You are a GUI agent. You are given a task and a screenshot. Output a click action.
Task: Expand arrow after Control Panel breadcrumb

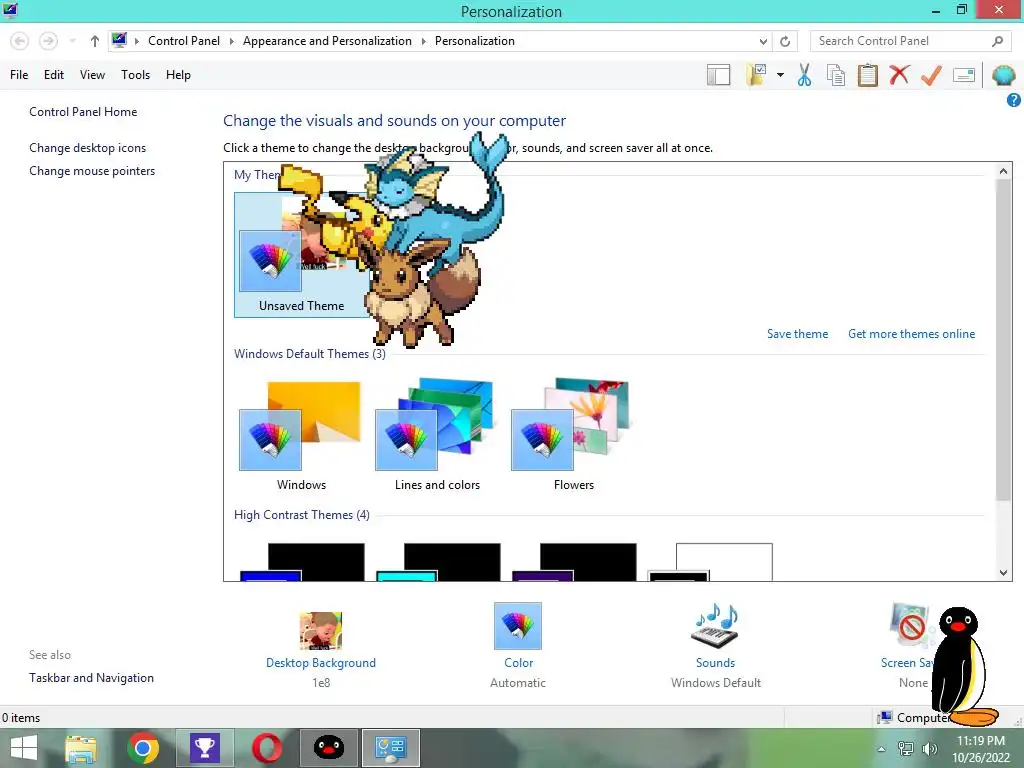pos(231,41)
